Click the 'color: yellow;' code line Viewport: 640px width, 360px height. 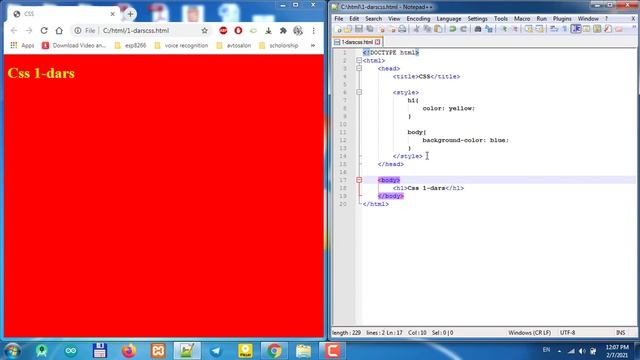[x=449, y=109]
